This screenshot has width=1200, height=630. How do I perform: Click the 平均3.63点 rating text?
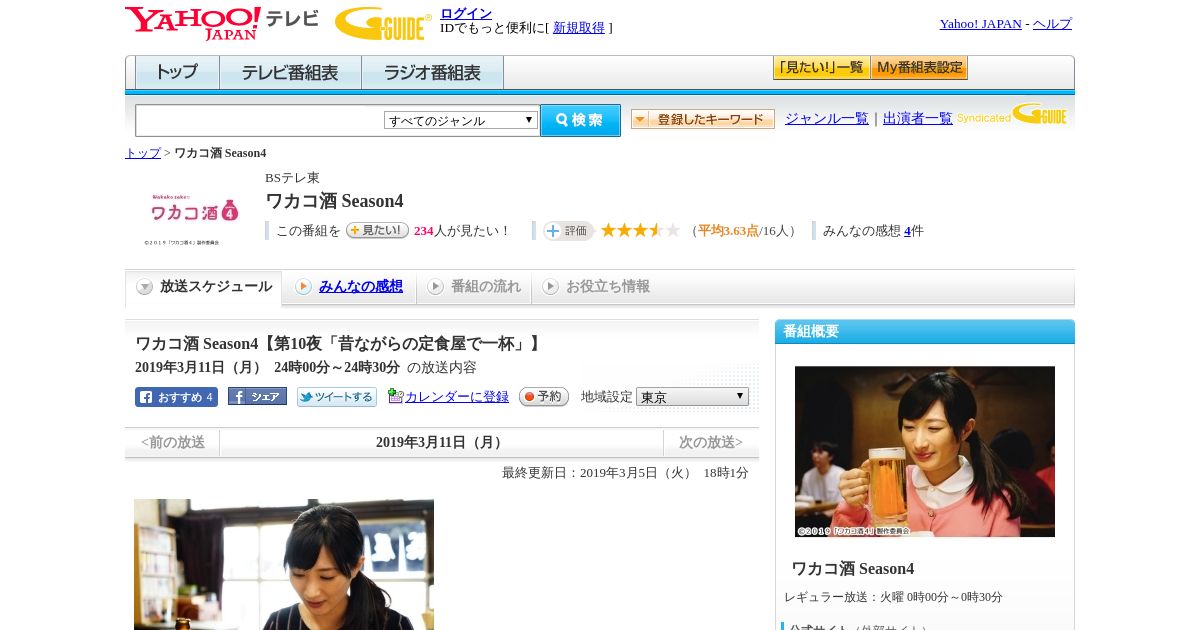coord(728,231)
